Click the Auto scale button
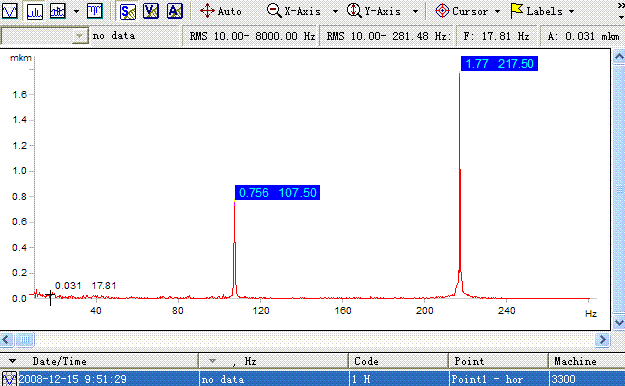This screenshot has height=386, width=625. click(221, 11)
